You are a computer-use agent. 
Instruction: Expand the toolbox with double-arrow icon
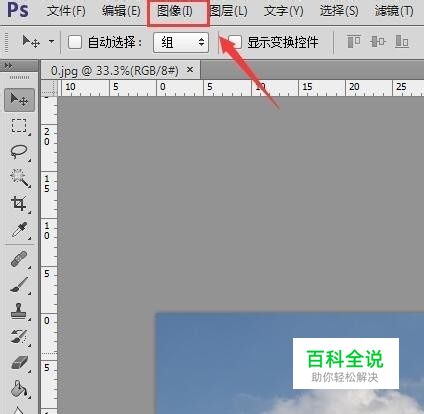coord(9,66)
